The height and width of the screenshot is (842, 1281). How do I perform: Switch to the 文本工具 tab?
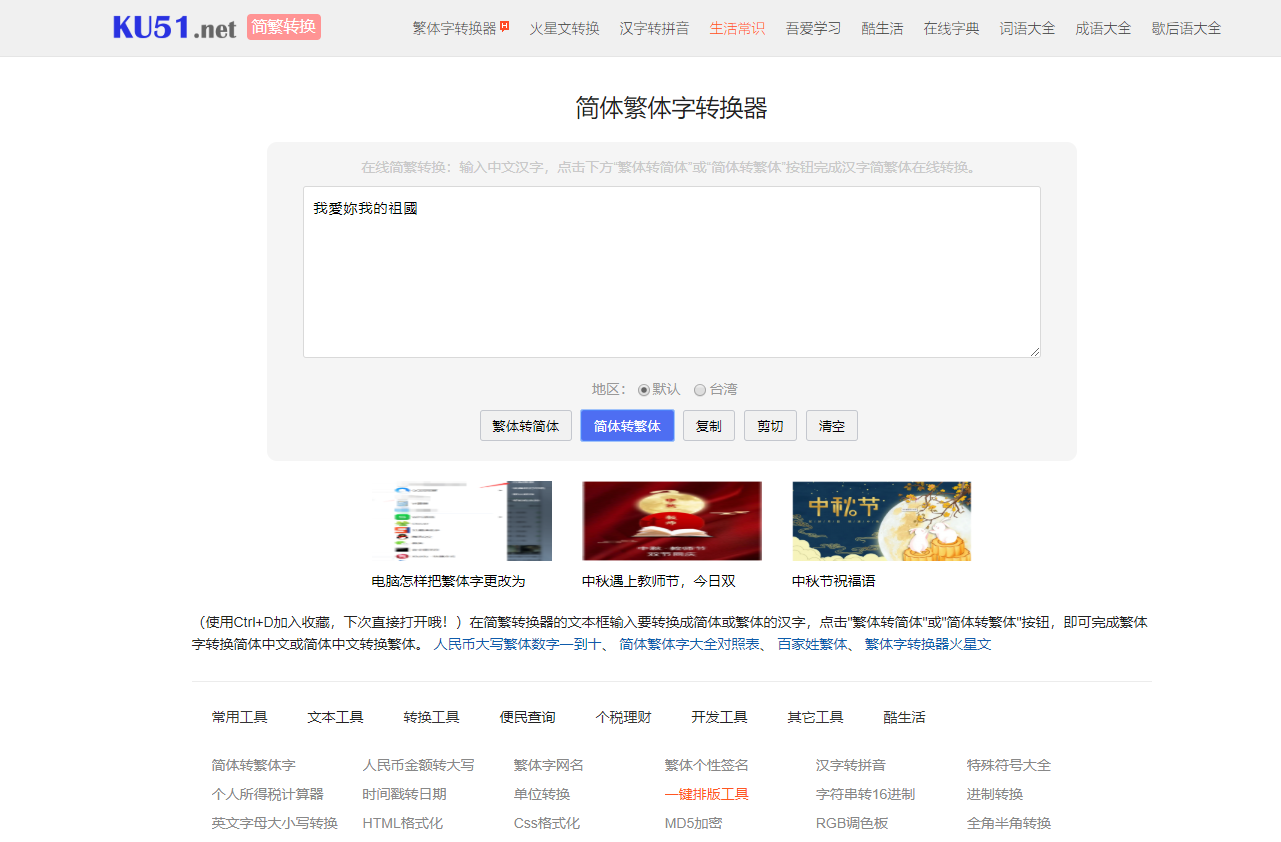[336, 717]
